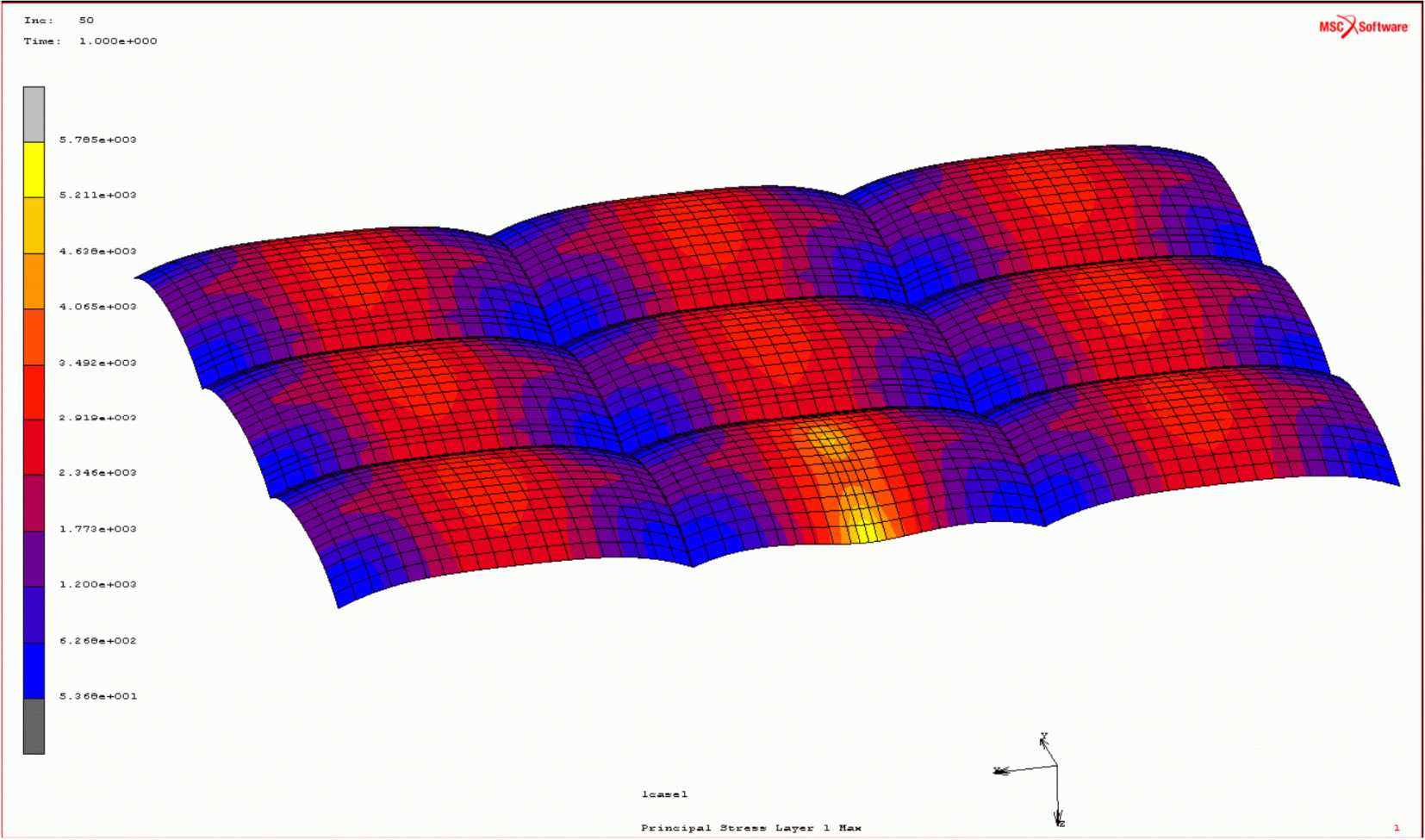The image size is (1425, 840).
Task: Click the "Inc: 50" increment readout
Action: (59, 20)
